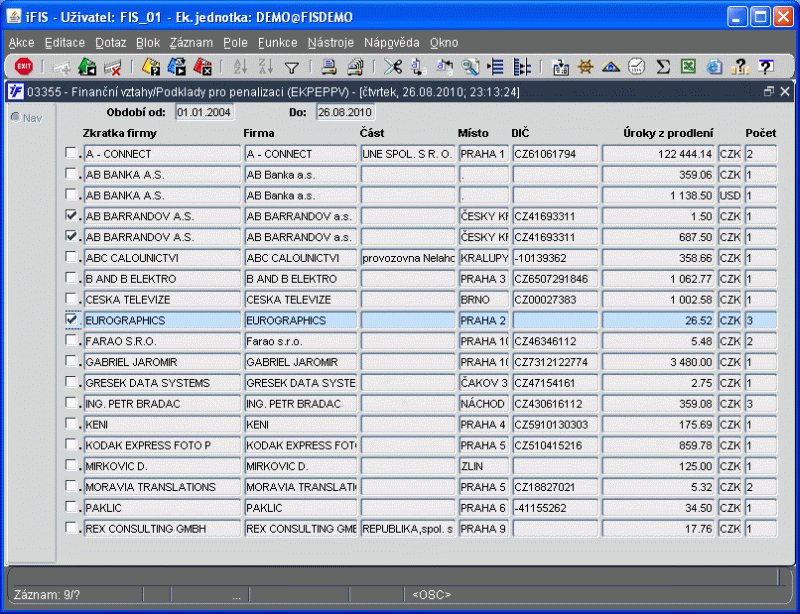This screenshot has height=614, width=800.
Task: Click the blue execute-query icon
Action: (177, 66)
